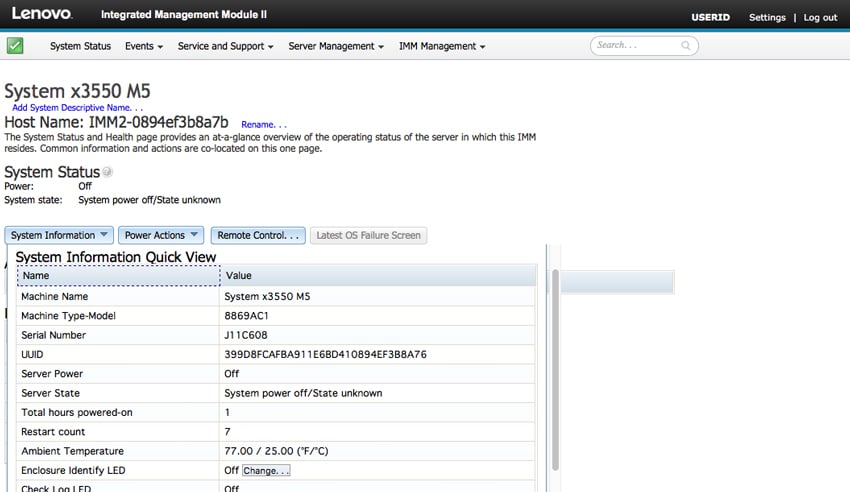850x492 pixels.
Task: Open the Server Management menu
Action: [336, 46]
